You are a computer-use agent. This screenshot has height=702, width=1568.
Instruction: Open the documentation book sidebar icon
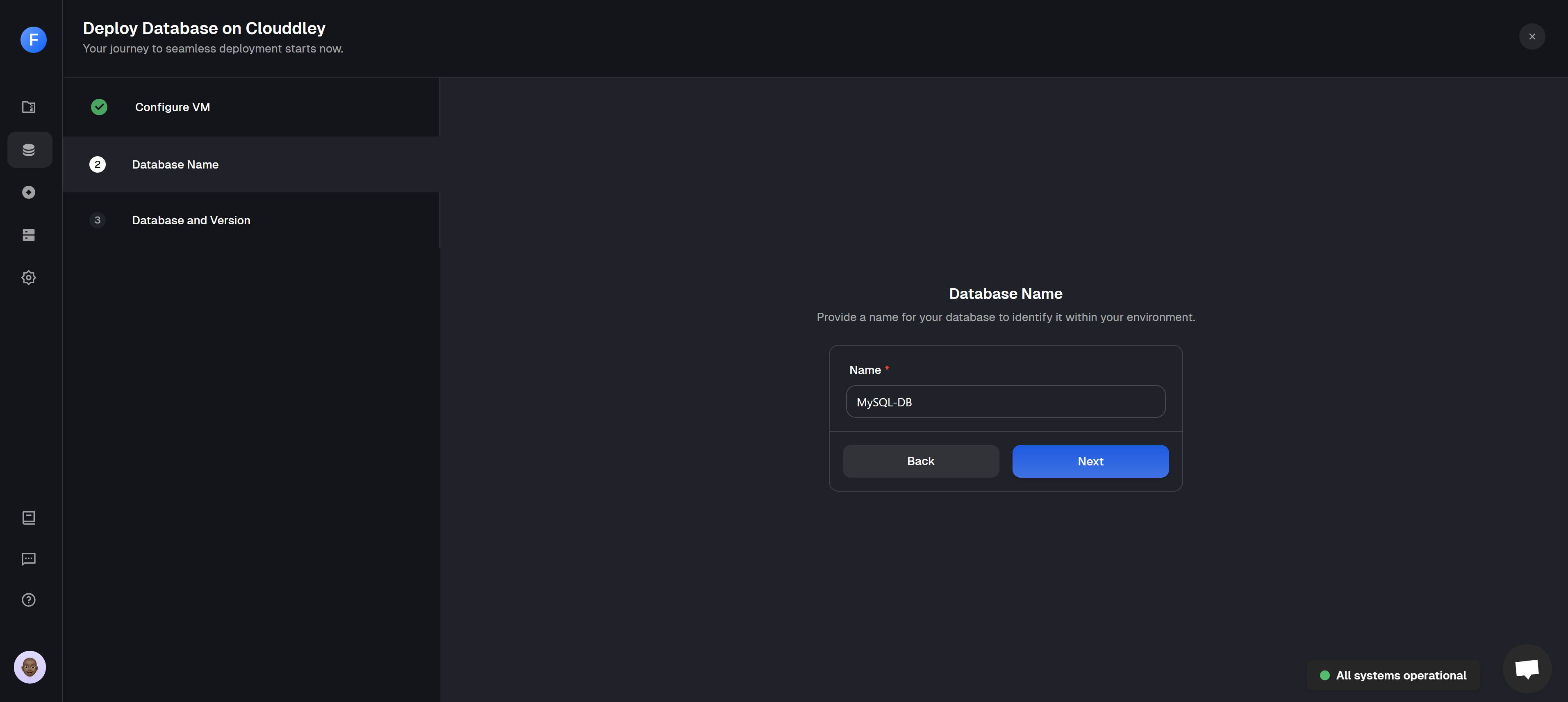tap(29, 517)
